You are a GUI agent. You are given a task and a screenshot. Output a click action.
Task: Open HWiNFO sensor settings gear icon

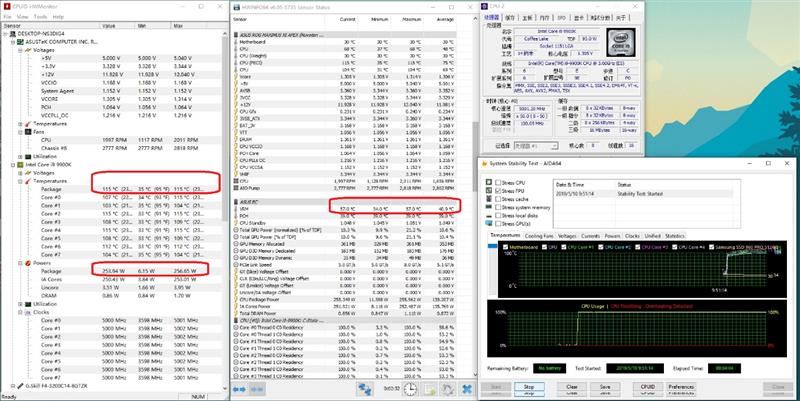click(x=448, y=389)
